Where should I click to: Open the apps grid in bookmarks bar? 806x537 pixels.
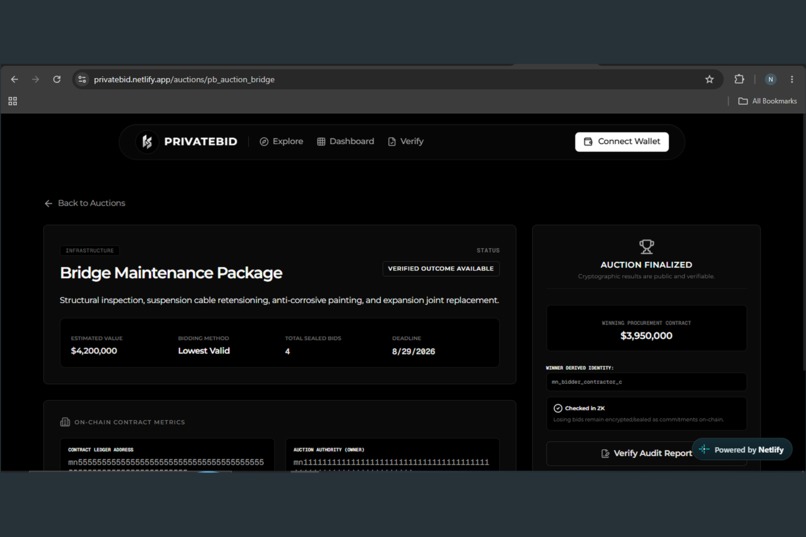pyautogui.click(x=13, y=101)
